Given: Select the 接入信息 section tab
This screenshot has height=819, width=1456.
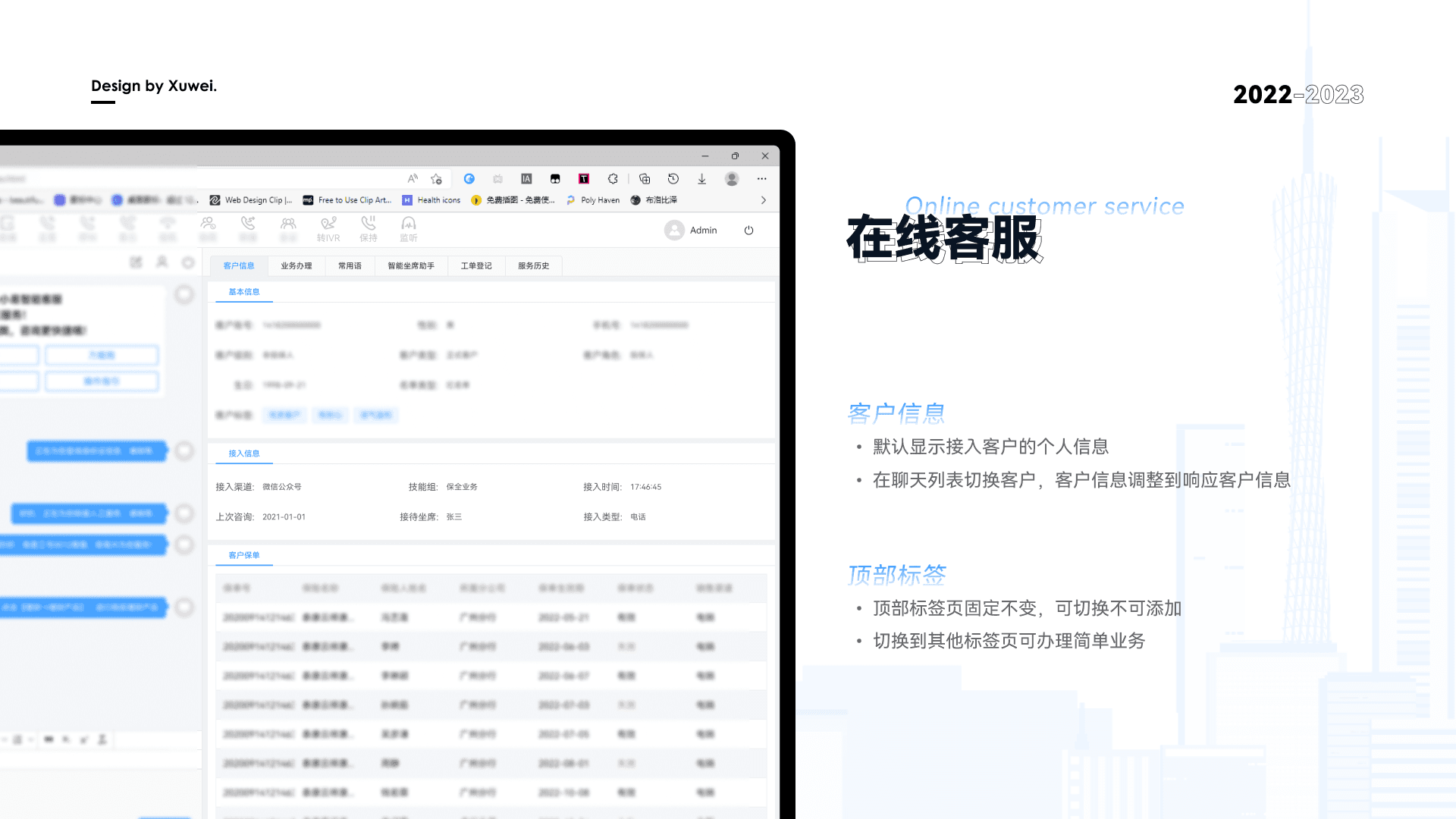Looking at the screenshot, I should coord(243,453).
